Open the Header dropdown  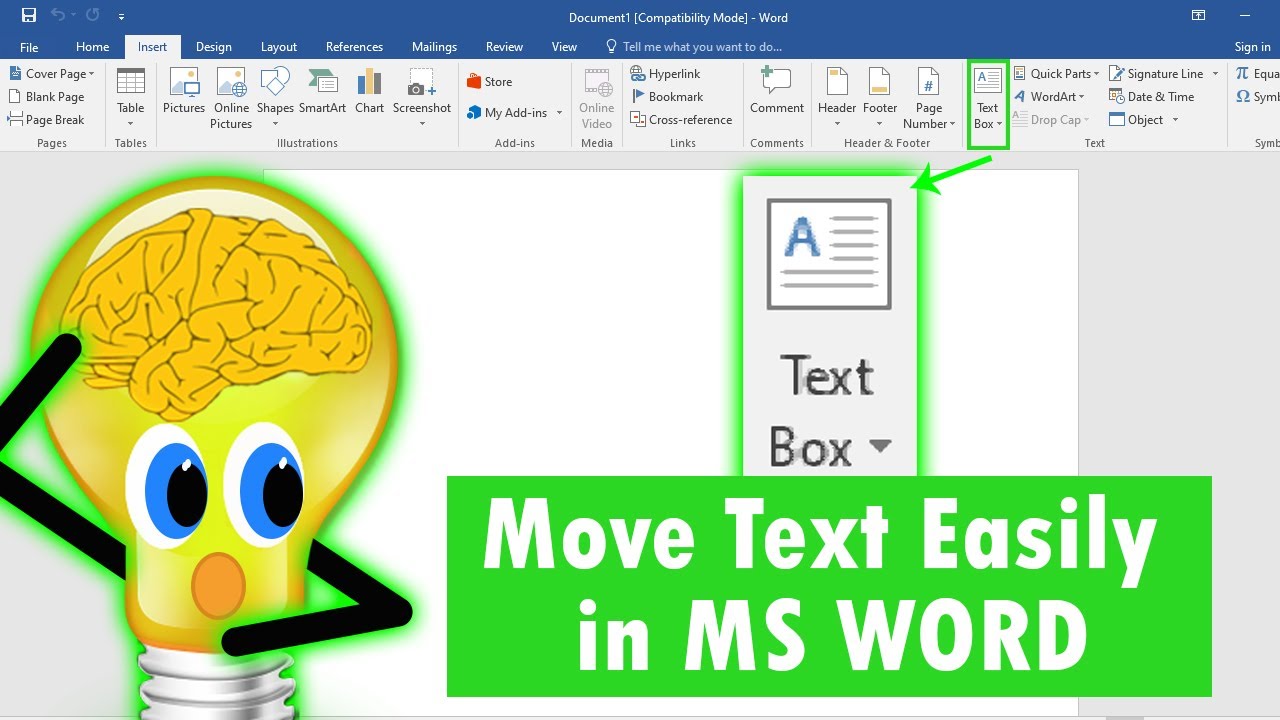(x=837, y=98)
